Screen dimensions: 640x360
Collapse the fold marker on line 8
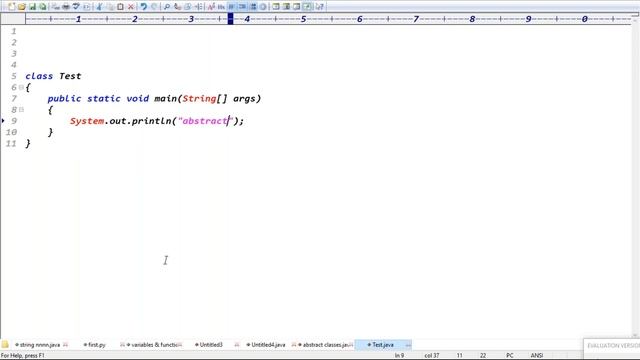pos(21,110)
